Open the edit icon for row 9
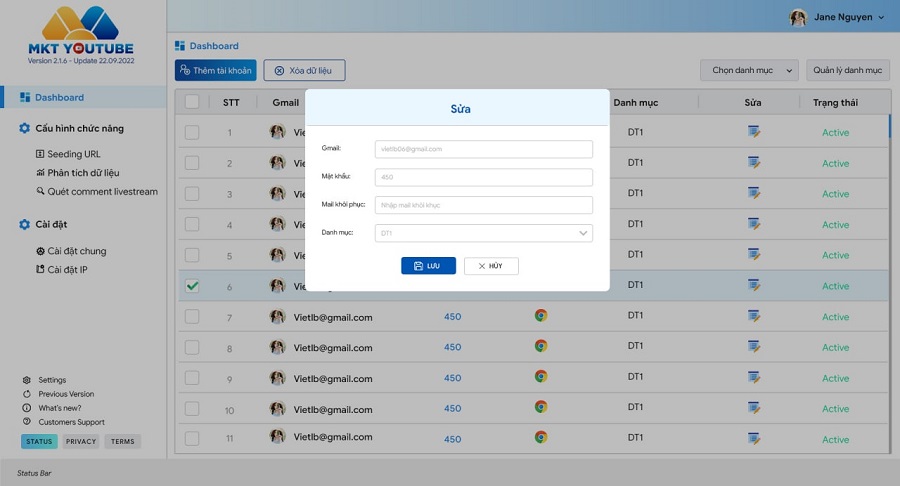The width and height of the screenshot is (900, 486). pyautogui.click(x=753, y=377)
